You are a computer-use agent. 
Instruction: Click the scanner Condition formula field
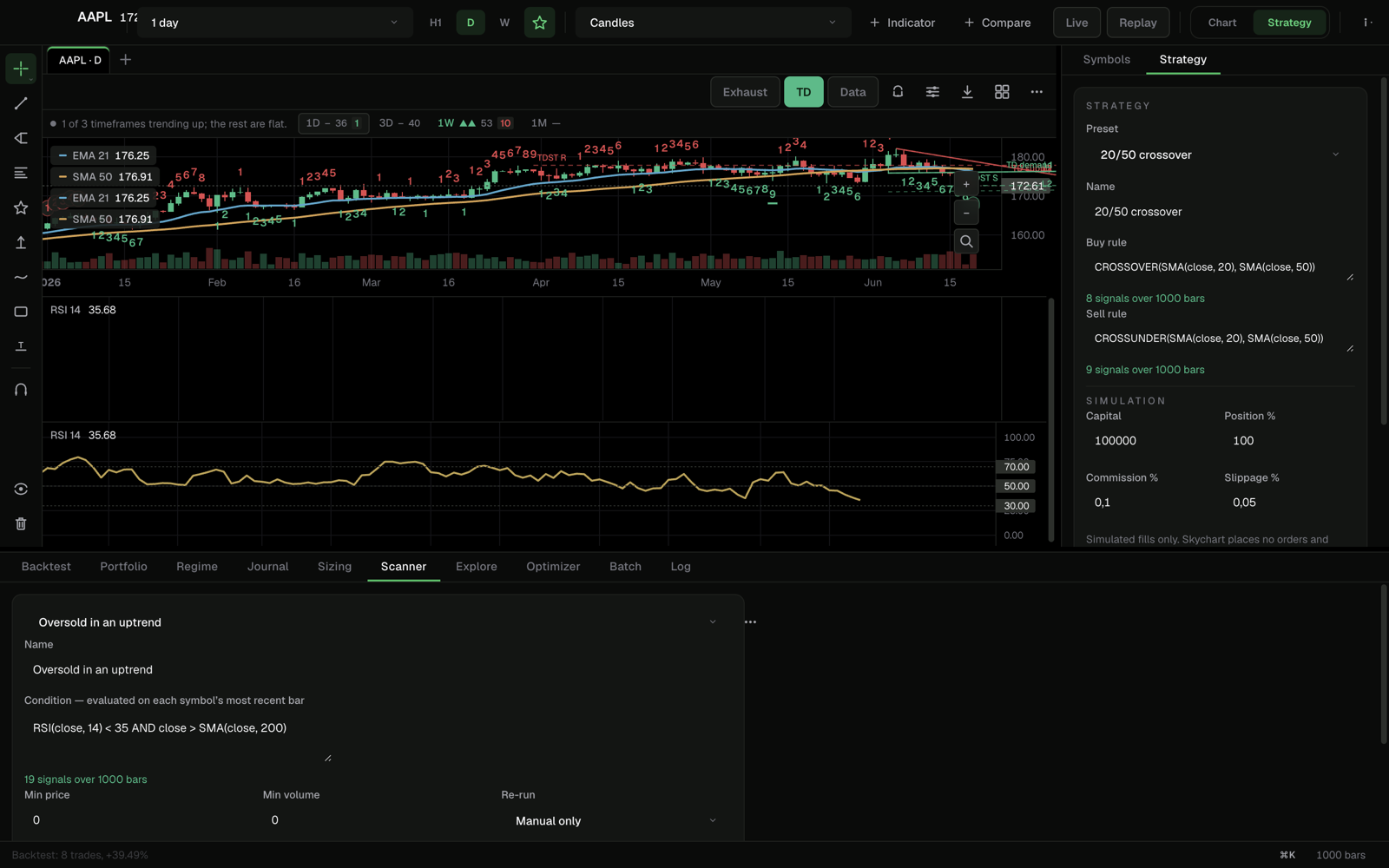(x=178, y=737)
